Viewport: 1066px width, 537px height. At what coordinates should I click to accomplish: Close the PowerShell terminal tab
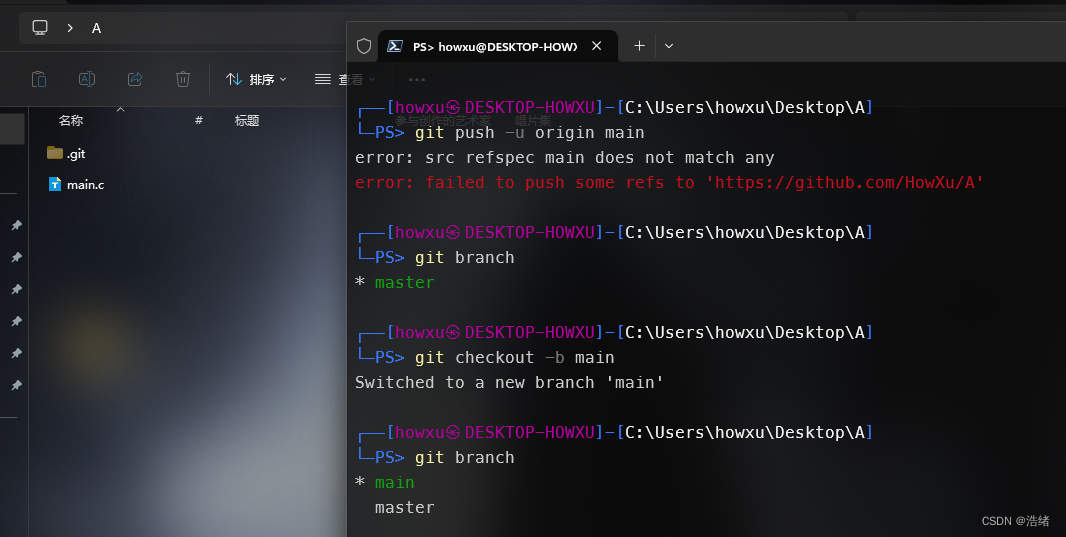click(x=597, y=46)
